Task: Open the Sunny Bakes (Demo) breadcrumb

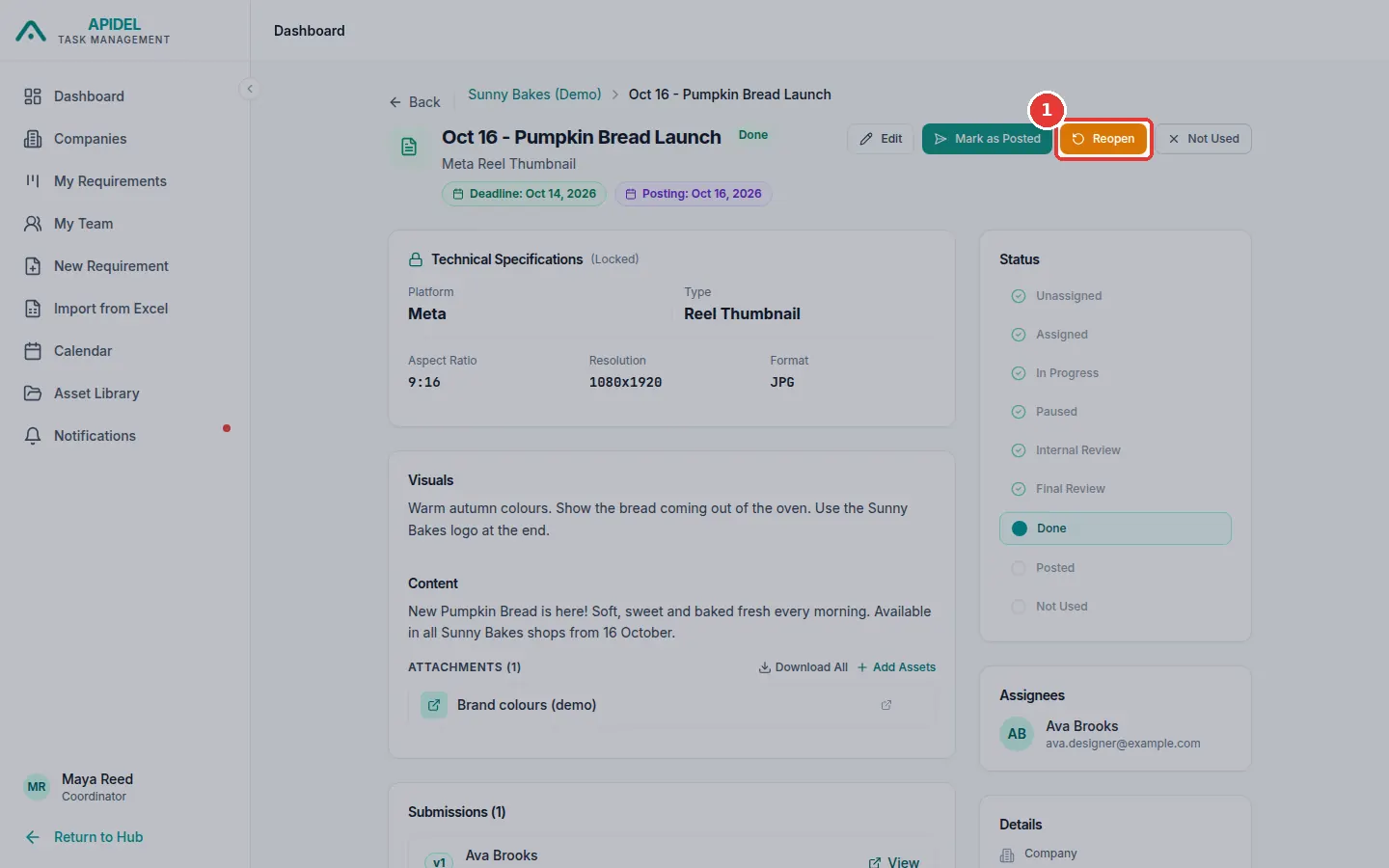Action: 534,95
